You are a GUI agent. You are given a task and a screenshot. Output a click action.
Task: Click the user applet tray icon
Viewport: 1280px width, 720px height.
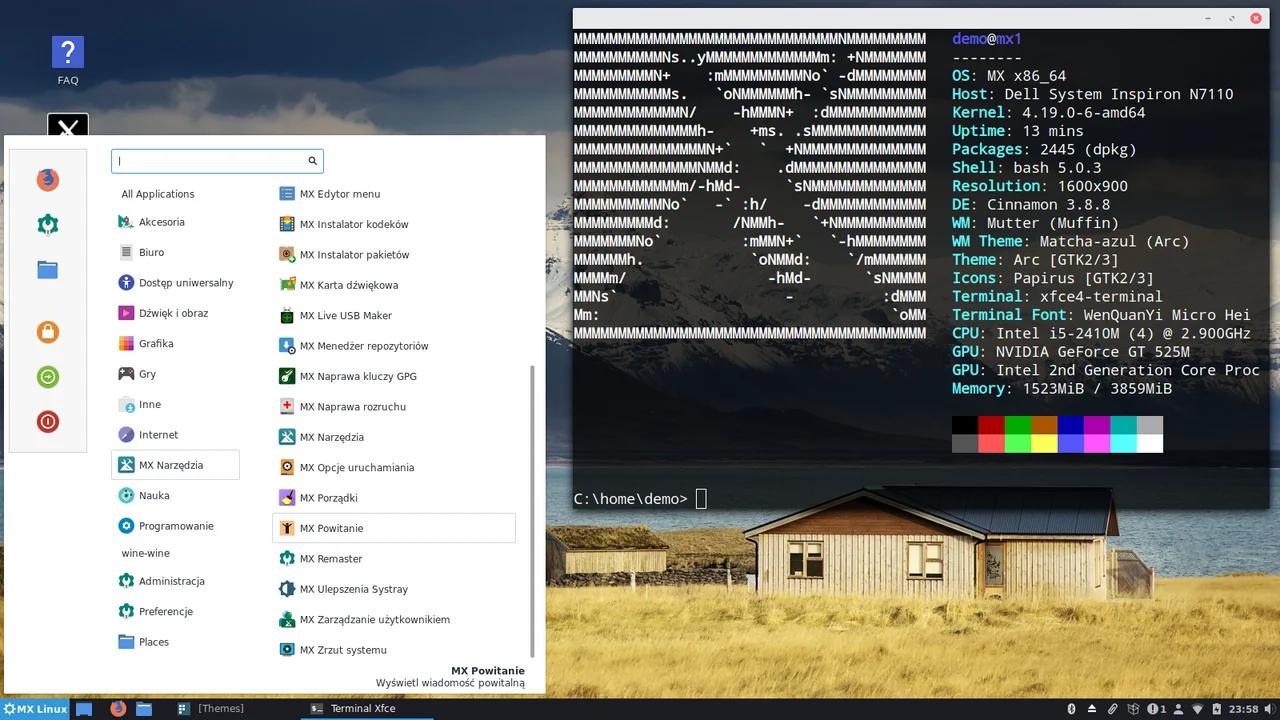pos(1178,709)
